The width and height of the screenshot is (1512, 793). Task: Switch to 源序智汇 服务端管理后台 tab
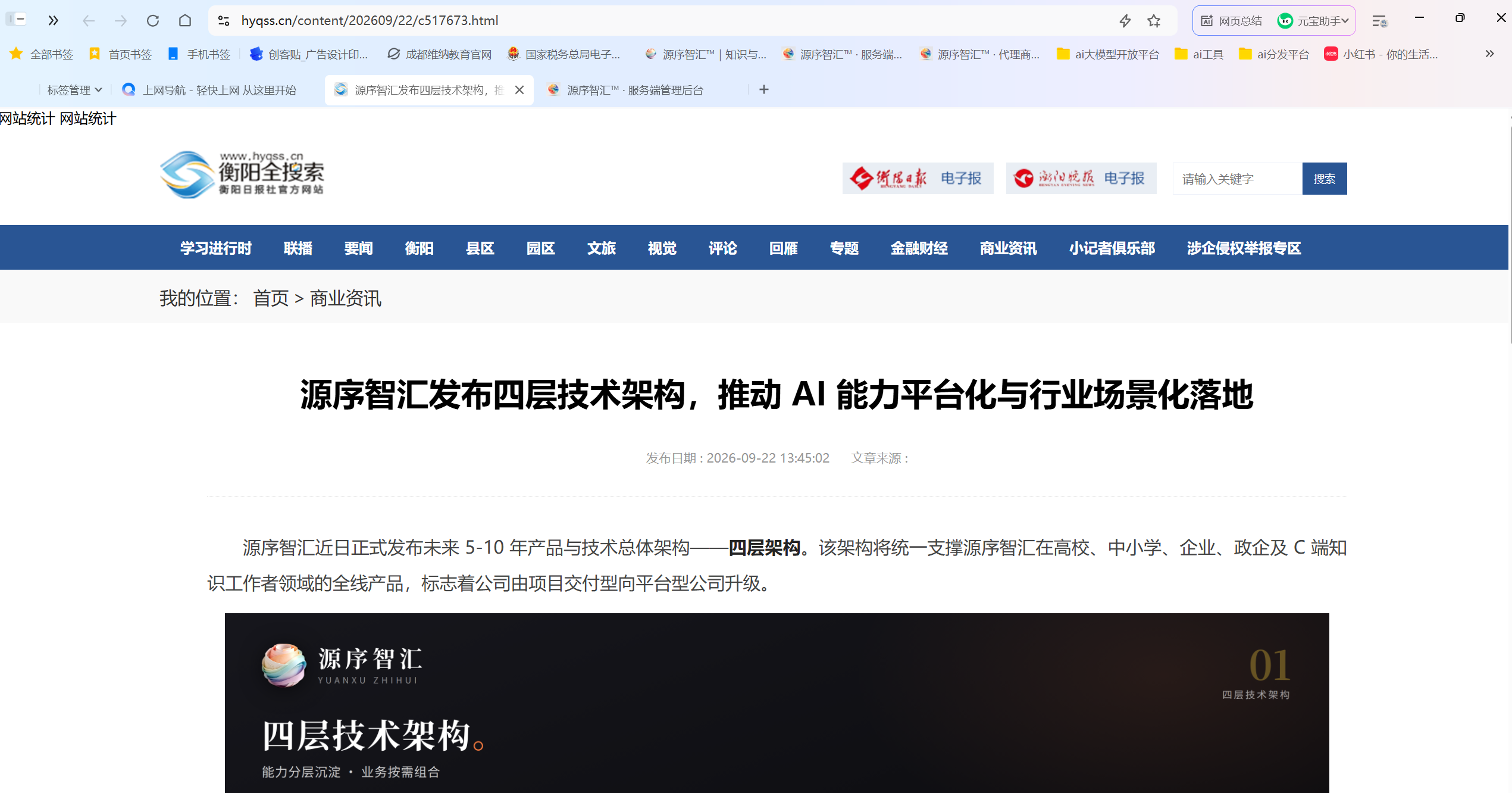626,90
